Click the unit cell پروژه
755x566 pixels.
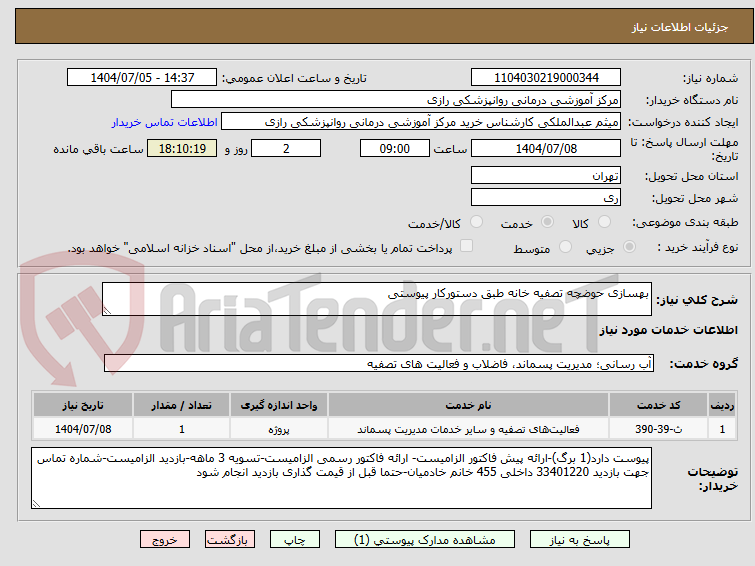coord(279,429)
